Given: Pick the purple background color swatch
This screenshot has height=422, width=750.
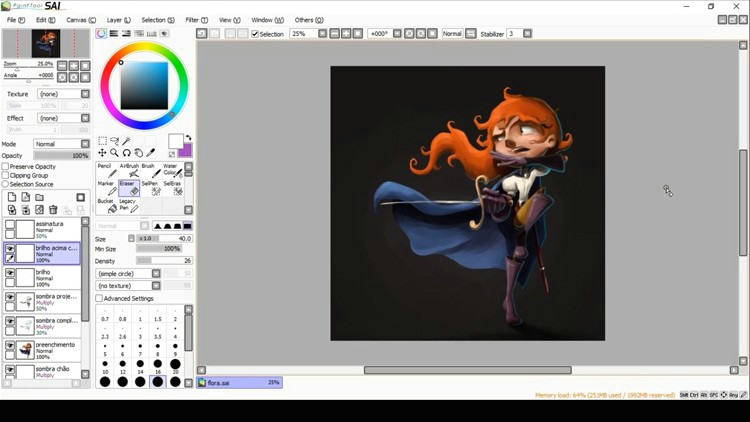Looking at the screenshot, I should point(187,151).
